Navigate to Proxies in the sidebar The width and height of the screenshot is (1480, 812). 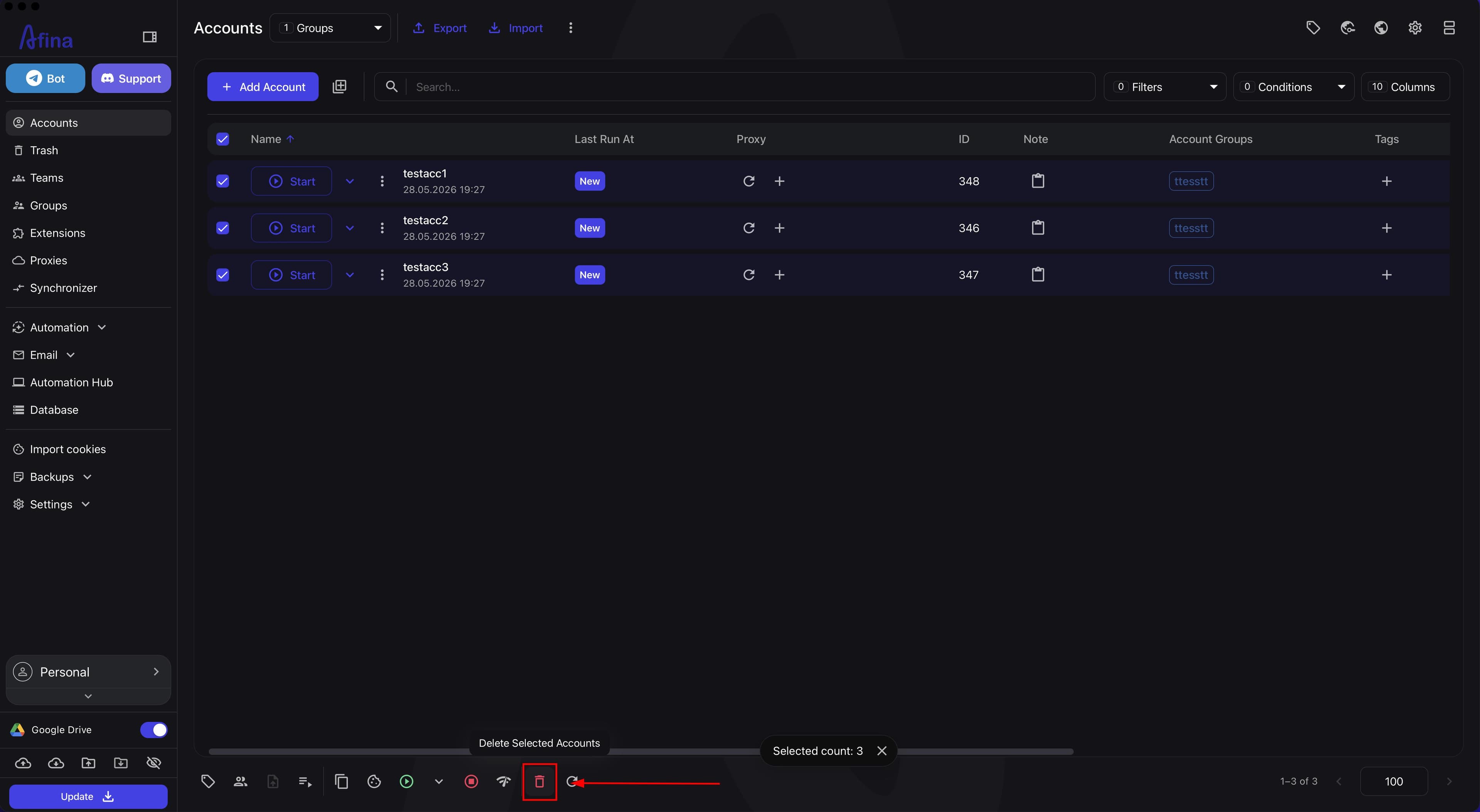88,260
